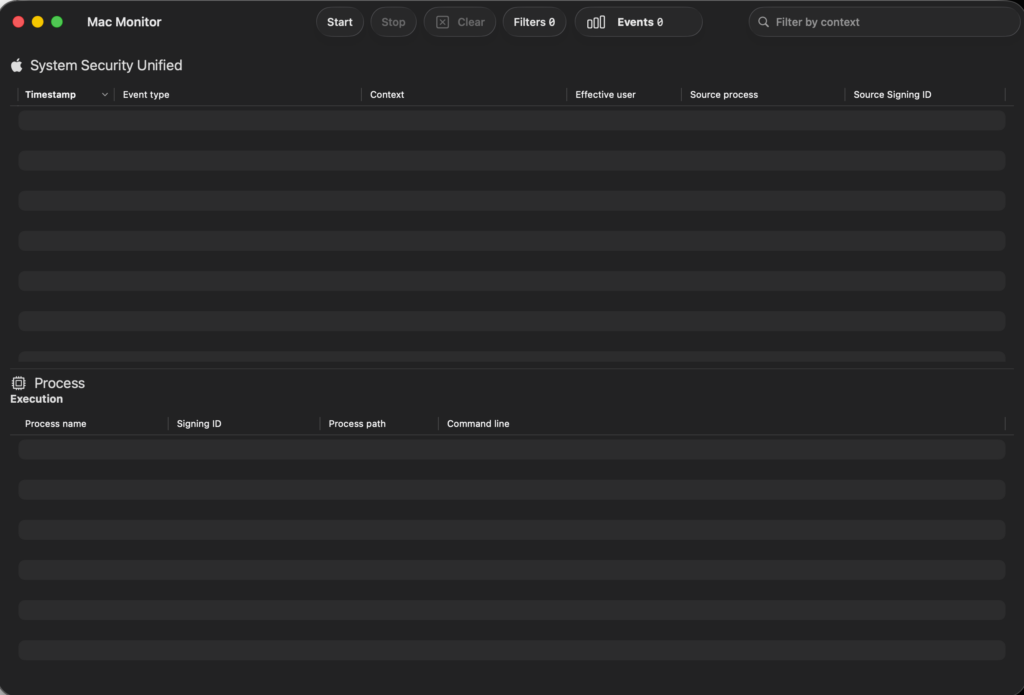Screen dimensions: 1024x695
Task: Sort by Process name column header
Action: 56,424
